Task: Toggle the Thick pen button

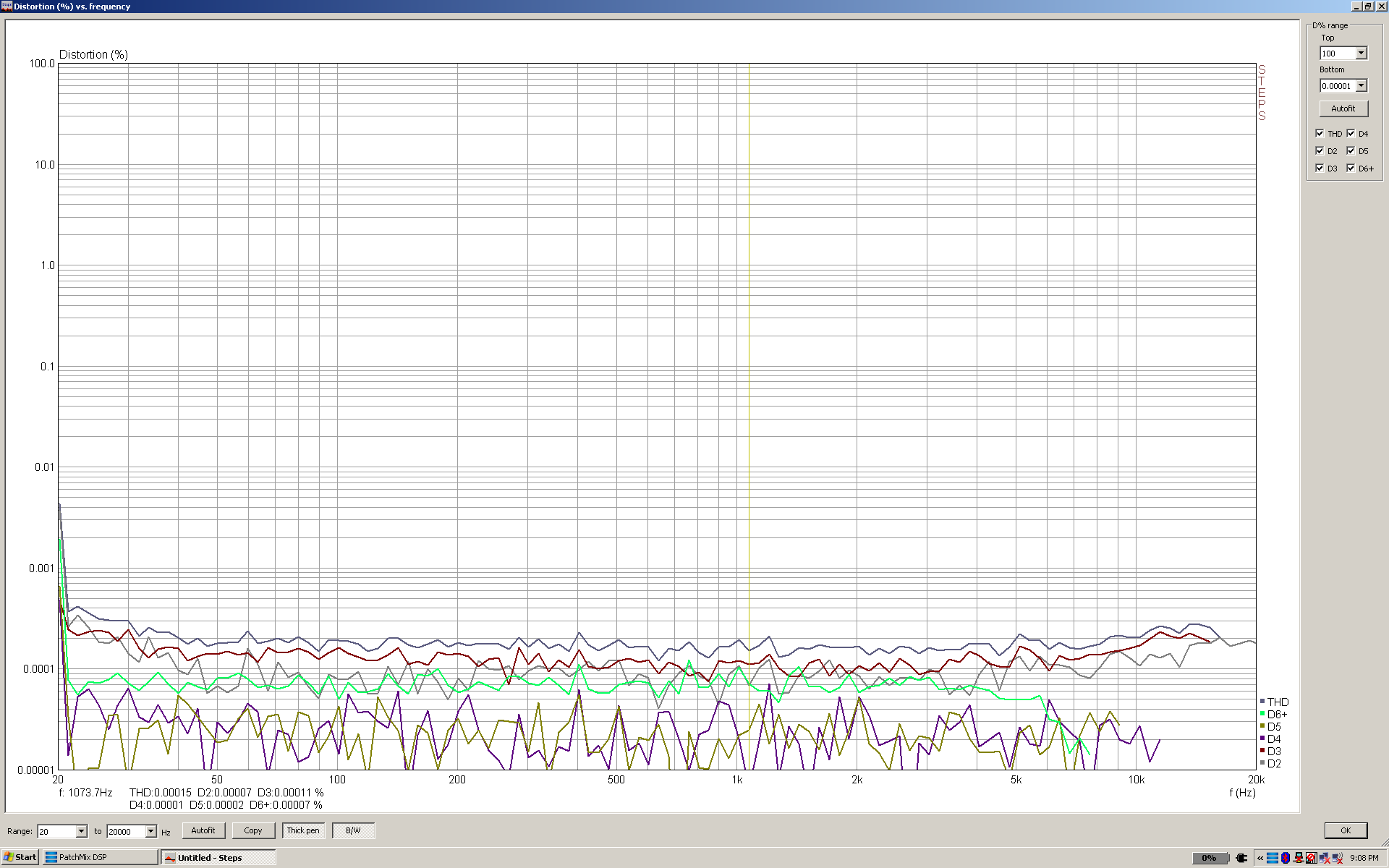Action: tap(303, 830)
